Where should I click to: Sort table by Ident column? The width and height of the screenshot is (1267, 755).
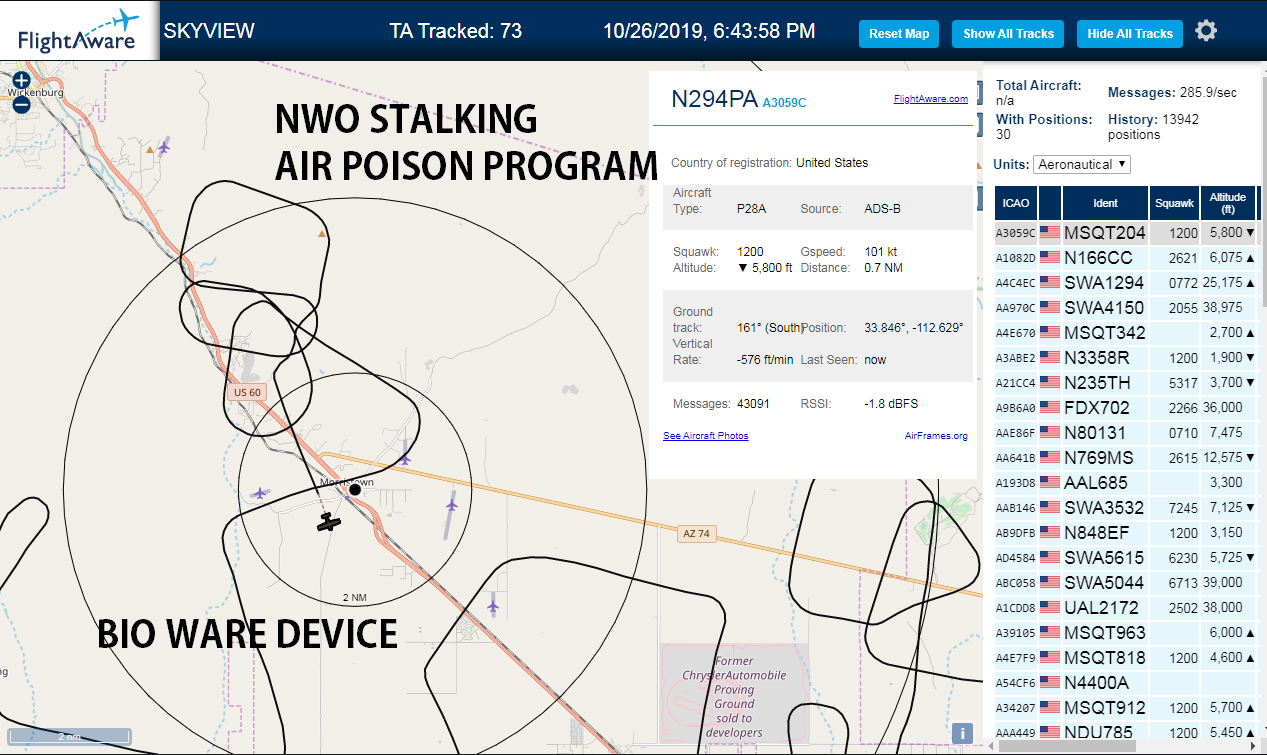(1105, 203)
